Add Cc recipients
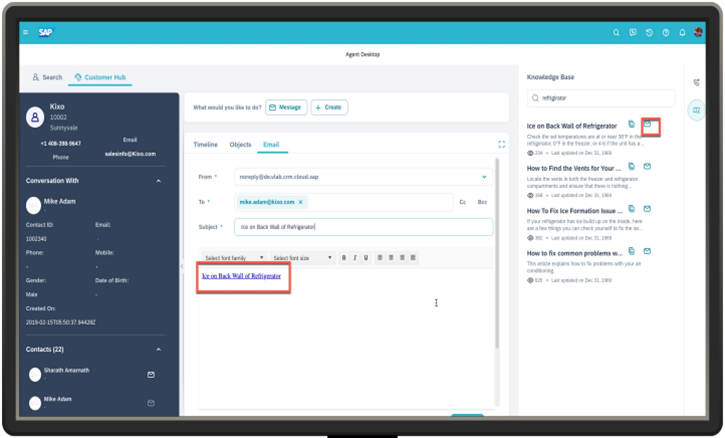 point(462,202)
